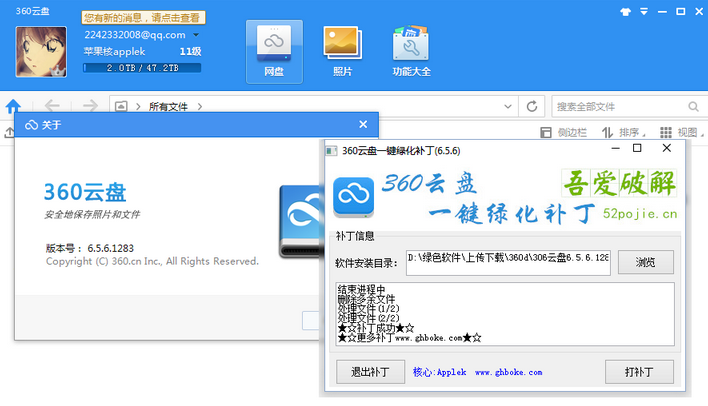Close the 关于 about dialog

pyautogui.click(x=363, y=124)
